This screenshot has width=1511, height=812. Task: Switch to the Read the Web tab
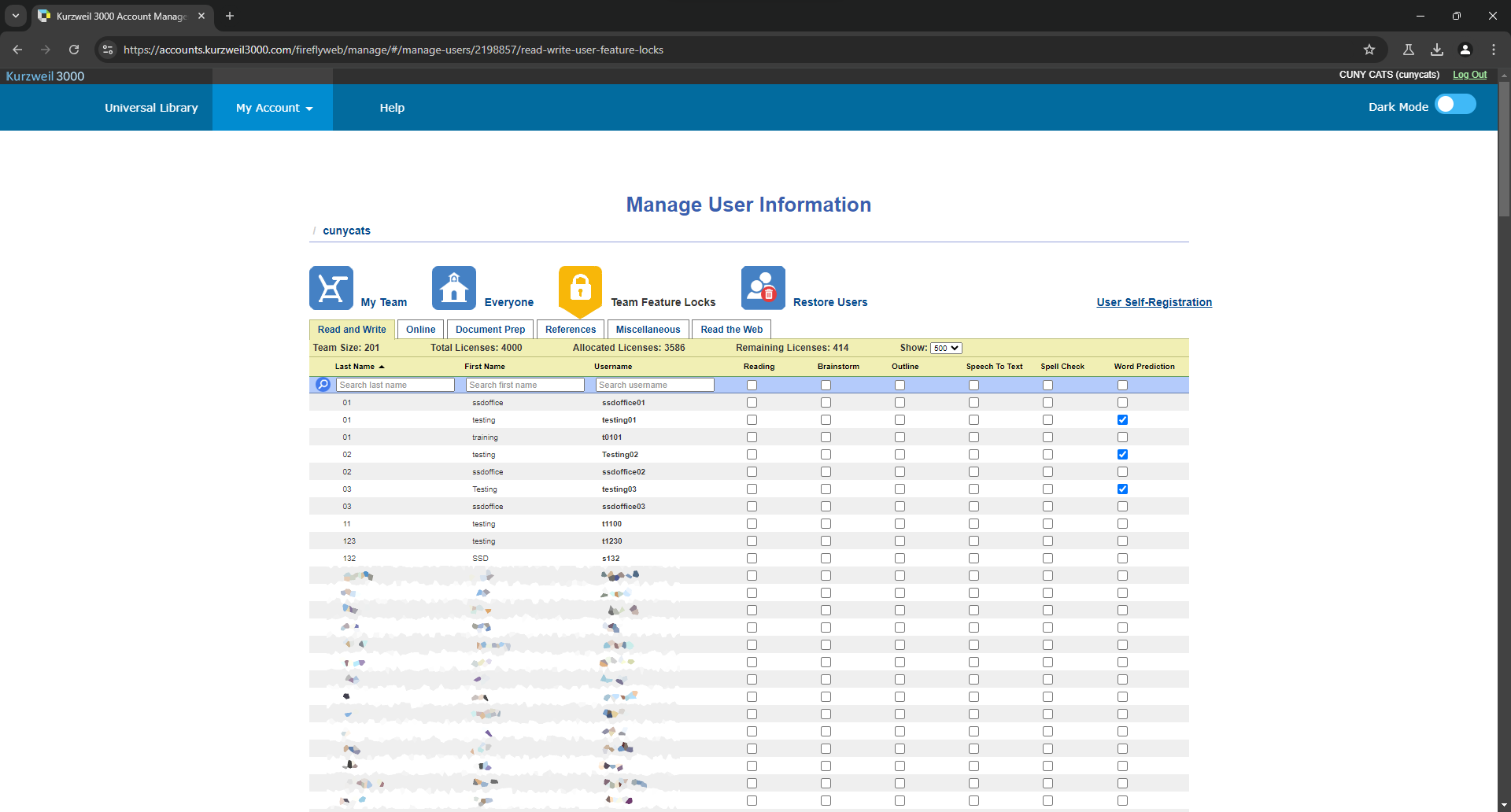732,330
